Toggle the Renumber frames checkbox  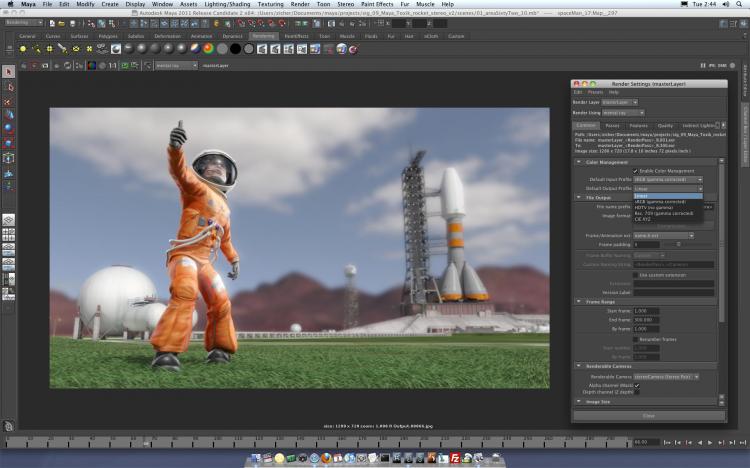click(x=635, y=338)
